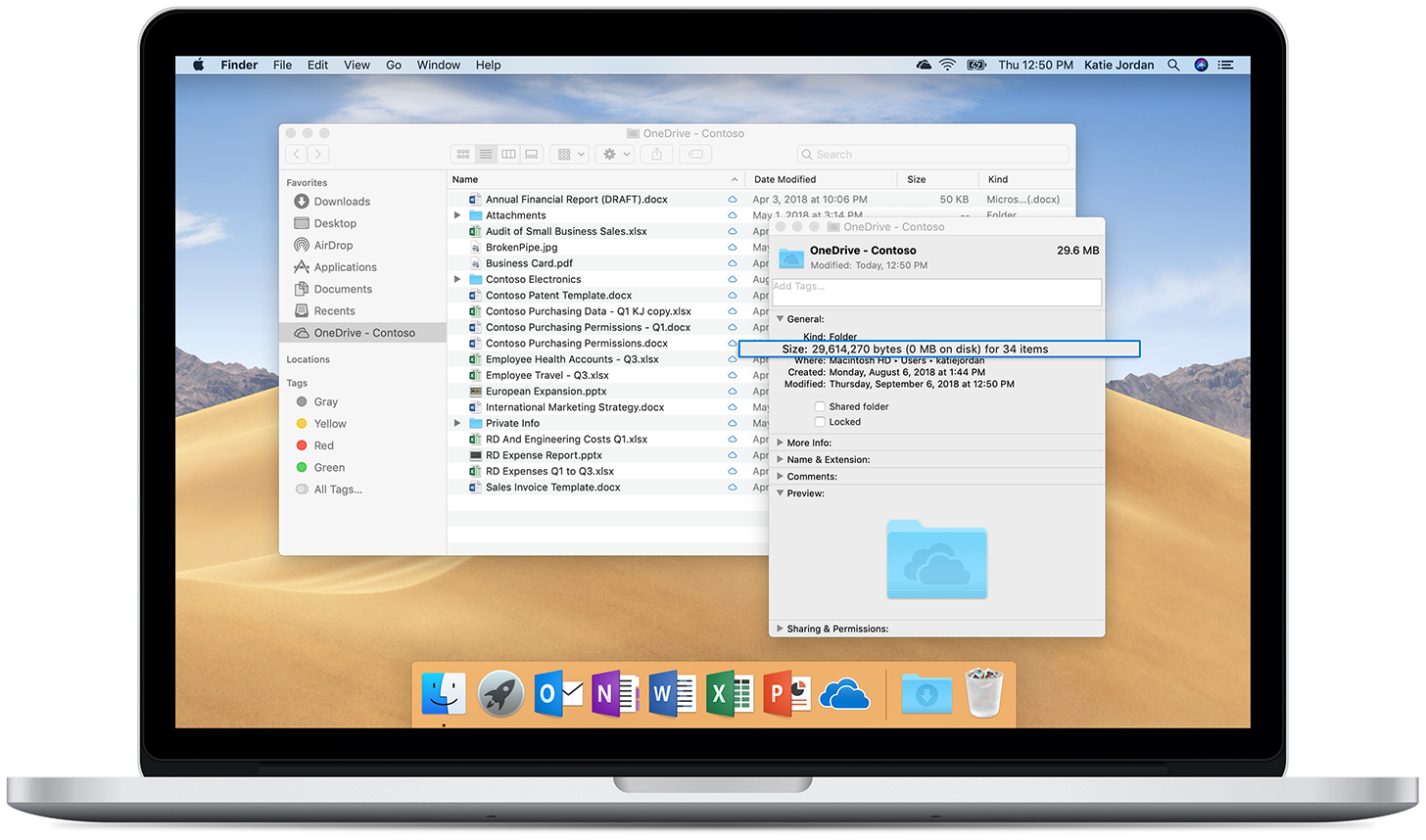The width and height of the screenshot is (1426, 840).
Task: Check the Locked checkbox in Get Info
Action: point(820,422)
